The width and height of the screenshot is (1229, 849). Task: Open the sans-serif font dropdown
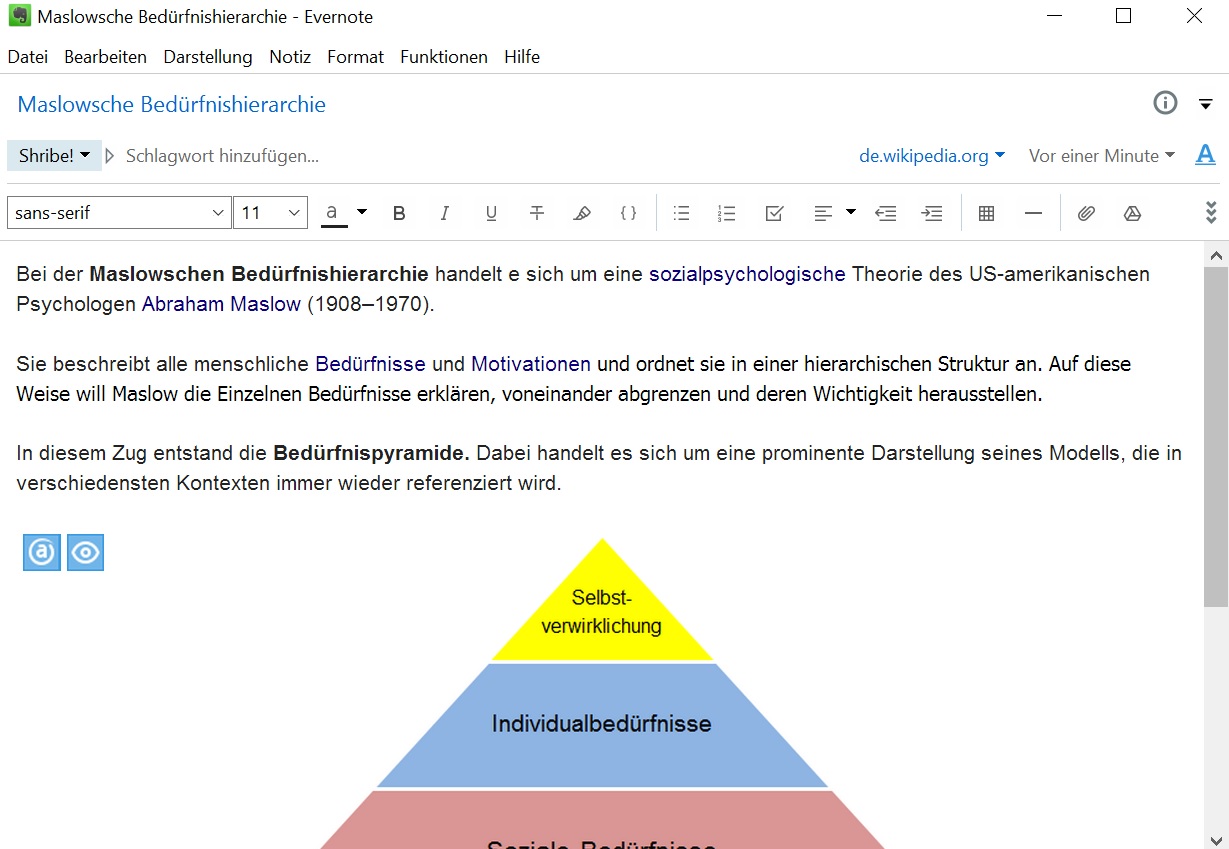(x=119, y=213)
